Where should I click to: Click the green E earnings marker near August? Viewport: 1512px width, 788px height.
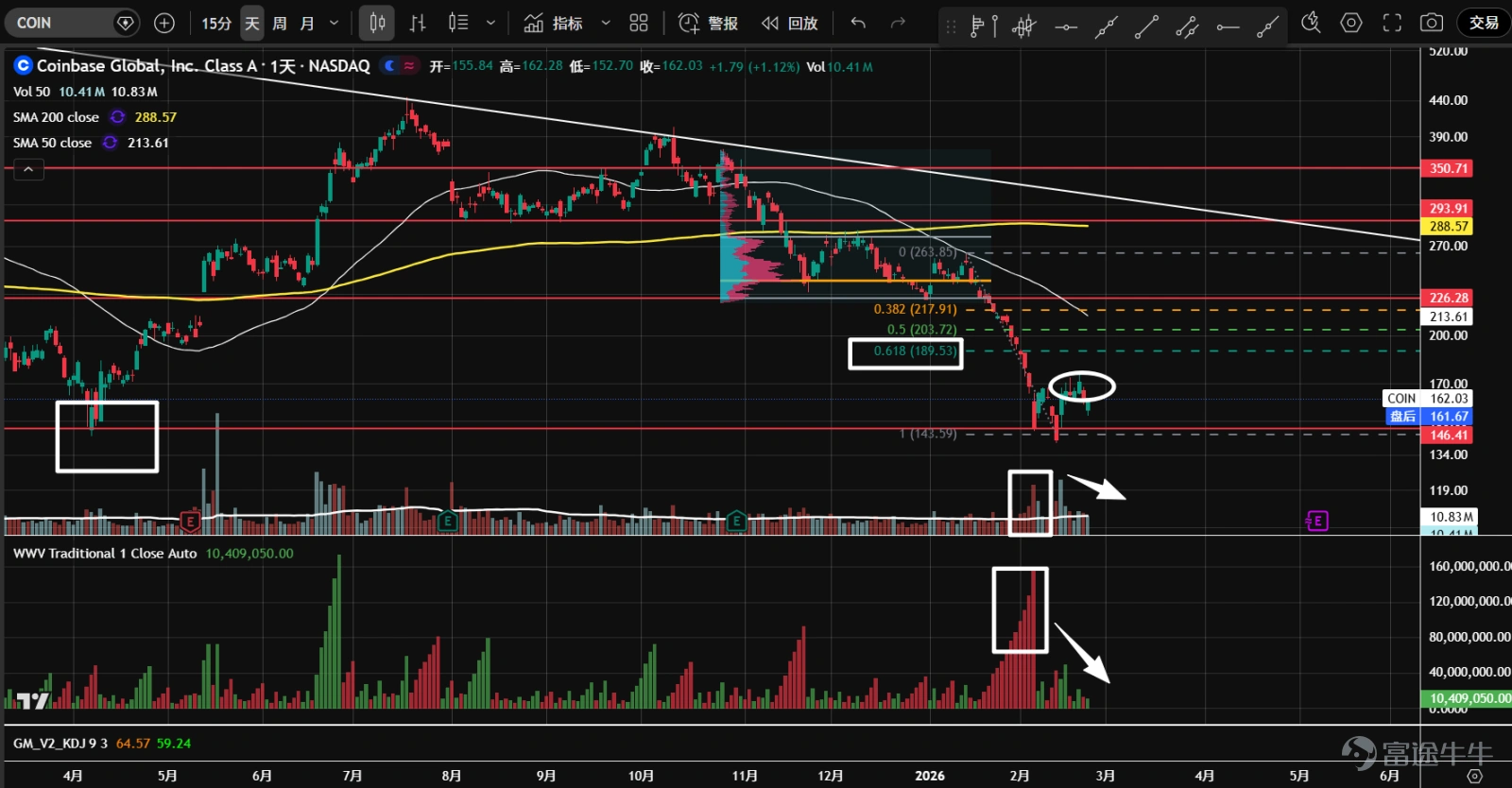click(447, 521)
